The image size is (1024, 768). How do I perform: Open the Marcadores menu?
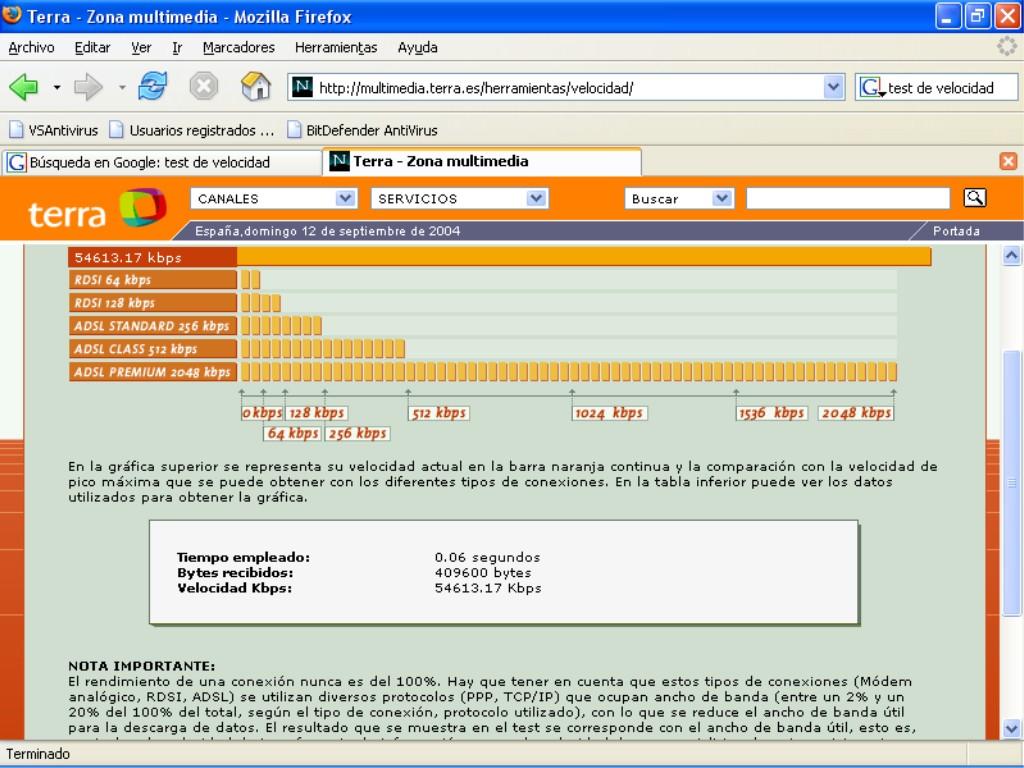(x=238, y=47)
